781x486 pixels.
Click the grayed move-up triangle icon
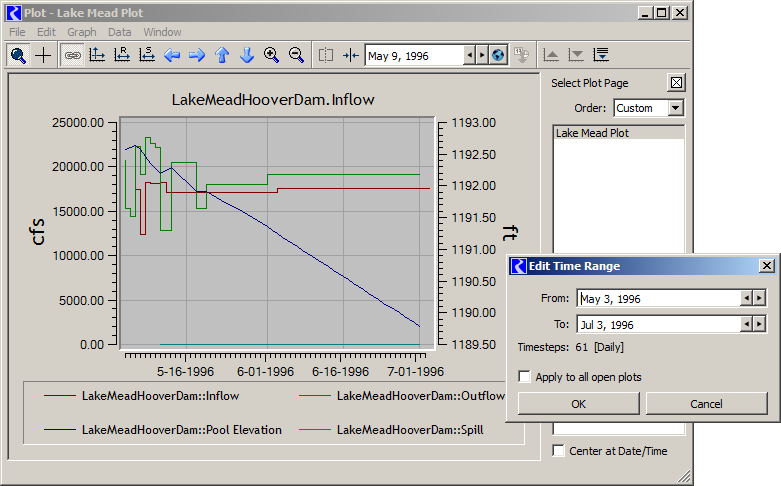(551, 55)
